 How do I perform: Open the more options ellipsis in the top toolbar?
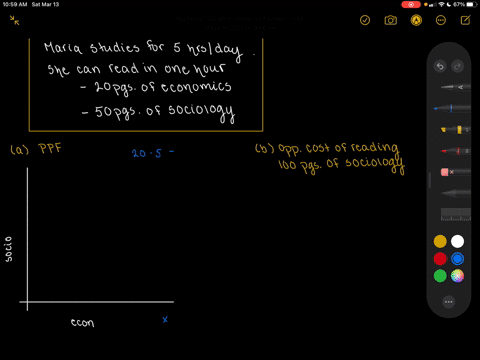[441, 20]
